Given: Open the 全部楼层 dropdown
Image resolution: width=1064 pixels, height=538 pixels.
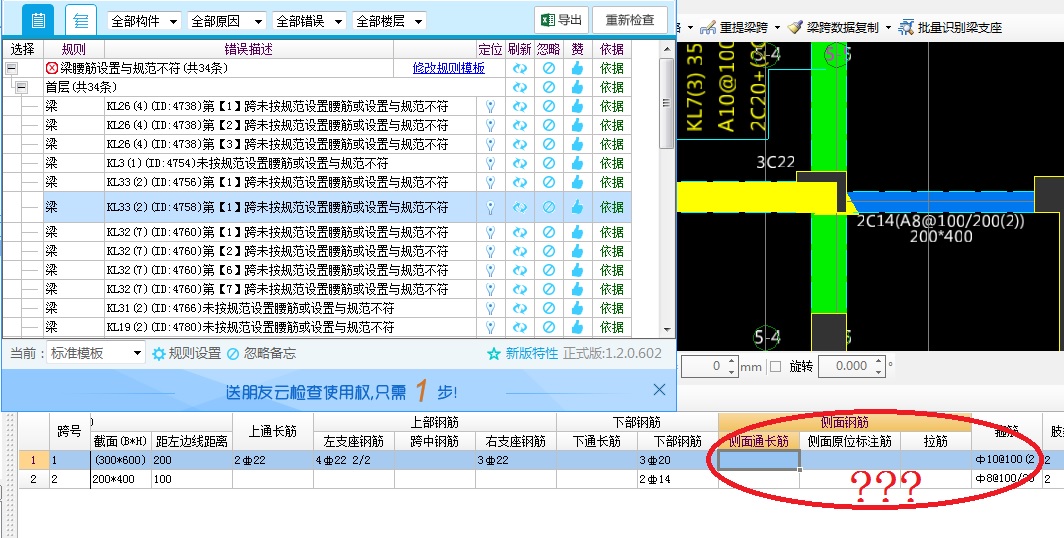Looking at the screenshot, I should (x=390, y=21).
